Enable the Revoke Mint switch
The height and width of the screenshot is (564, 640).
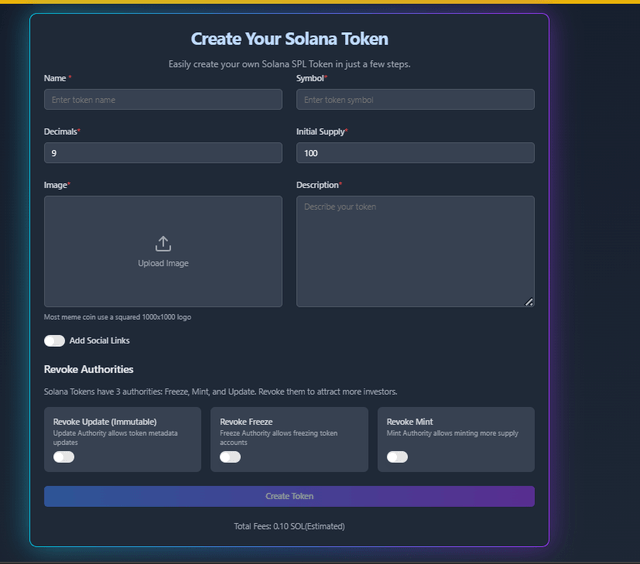pyautogui.click(x=397, y=457)
